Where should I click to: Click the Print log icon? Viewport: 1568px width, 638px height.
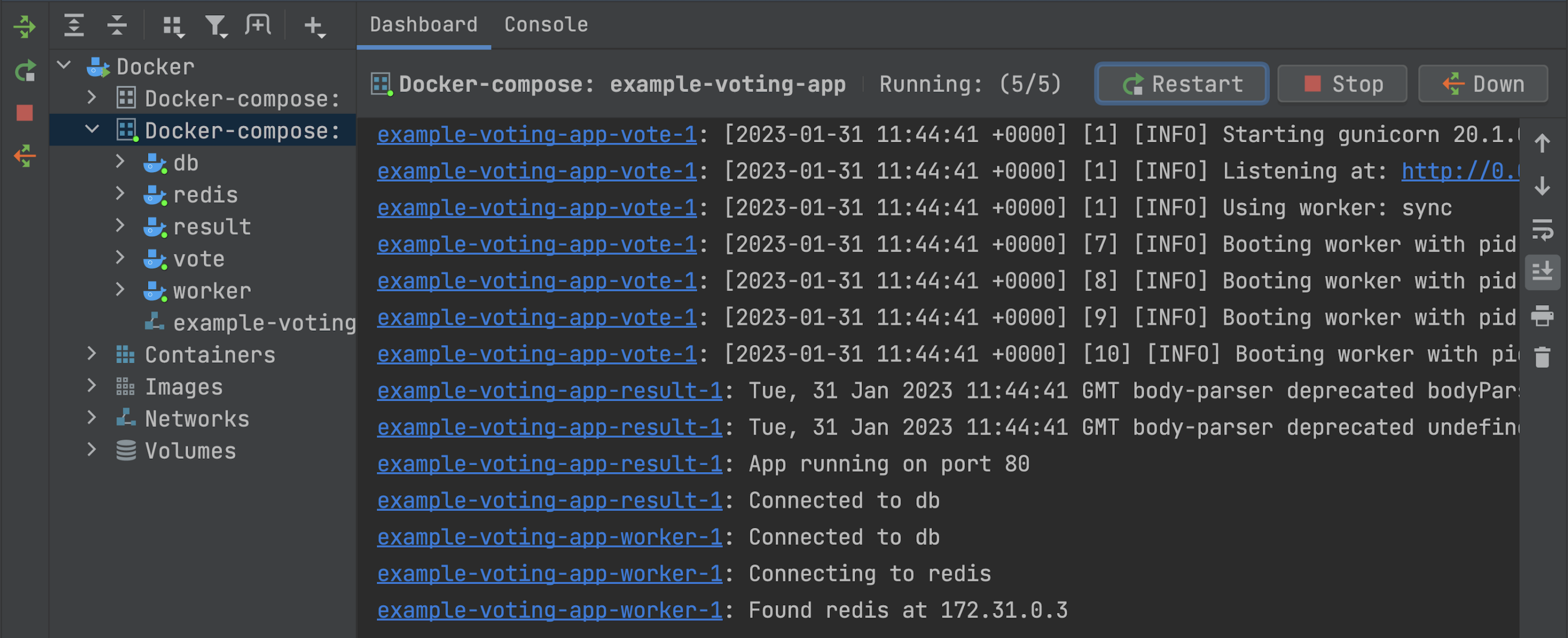coord(1542,316)
